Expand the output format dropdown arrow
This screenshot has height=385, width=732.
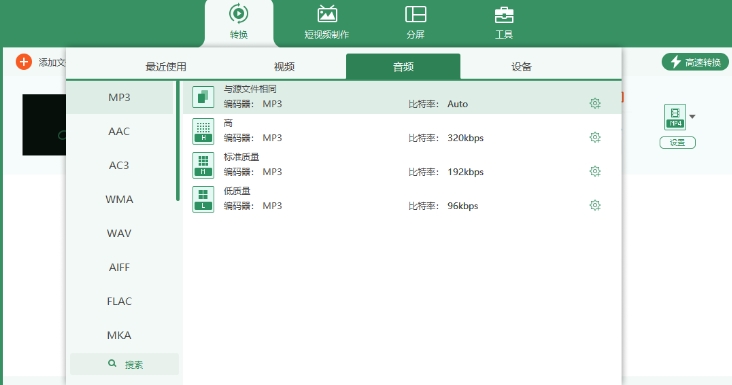(x=692, y=117)
